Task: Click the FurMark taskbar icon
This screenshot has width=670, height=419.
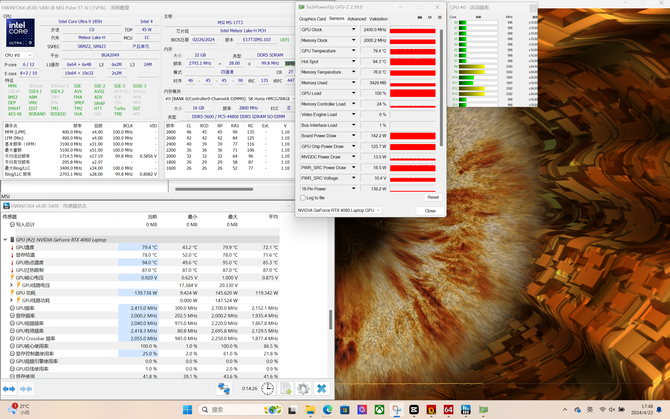Action: [431, 410]
